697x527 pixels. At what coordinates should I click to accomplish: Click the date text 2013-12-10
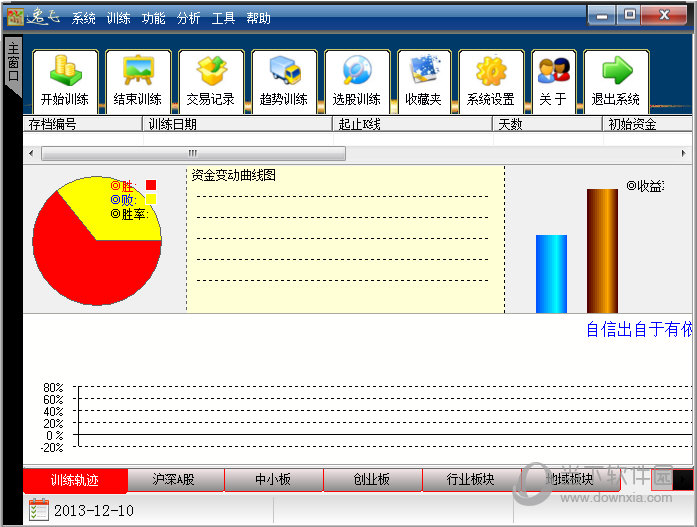point(94,511)
